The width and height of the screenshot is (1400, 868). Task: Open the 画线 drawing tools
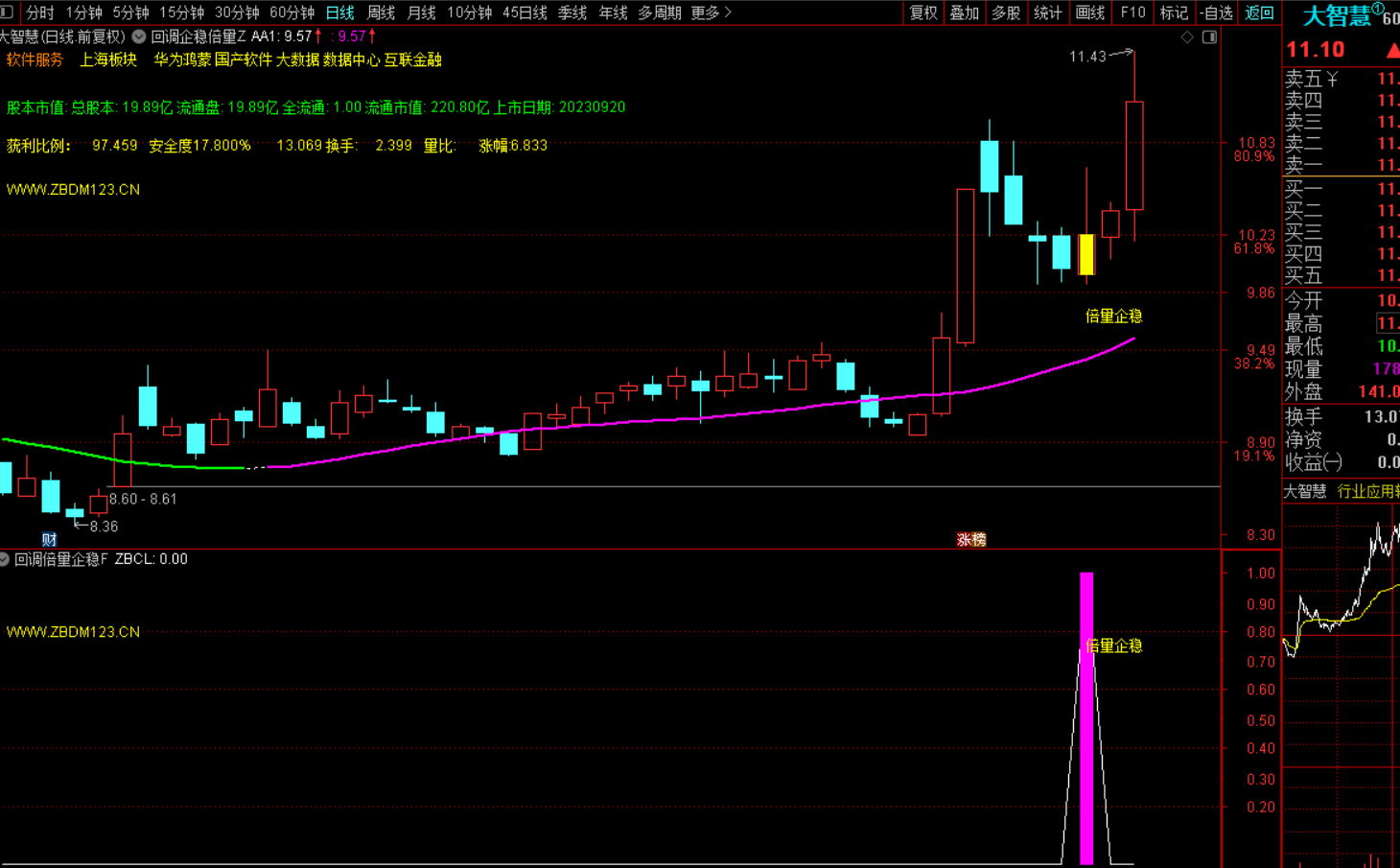(1090, 12)
